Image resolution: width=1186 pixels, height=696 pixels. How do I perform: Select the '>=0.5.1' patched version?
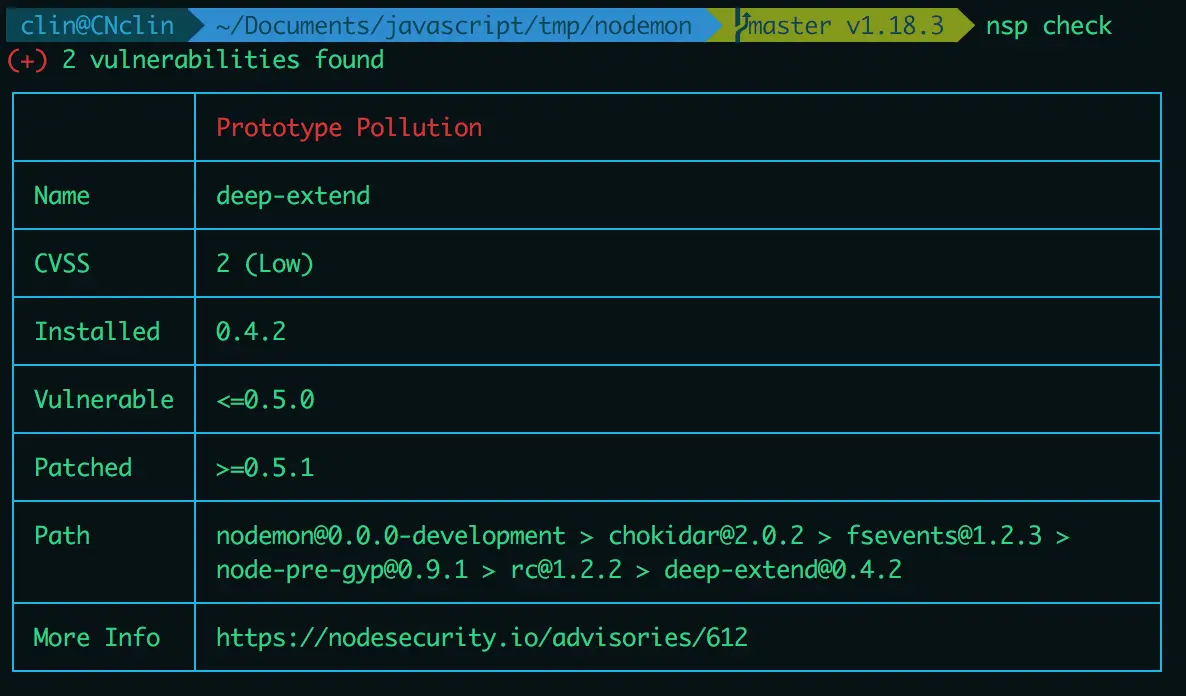pyautogui.click(x=265, y=468)
